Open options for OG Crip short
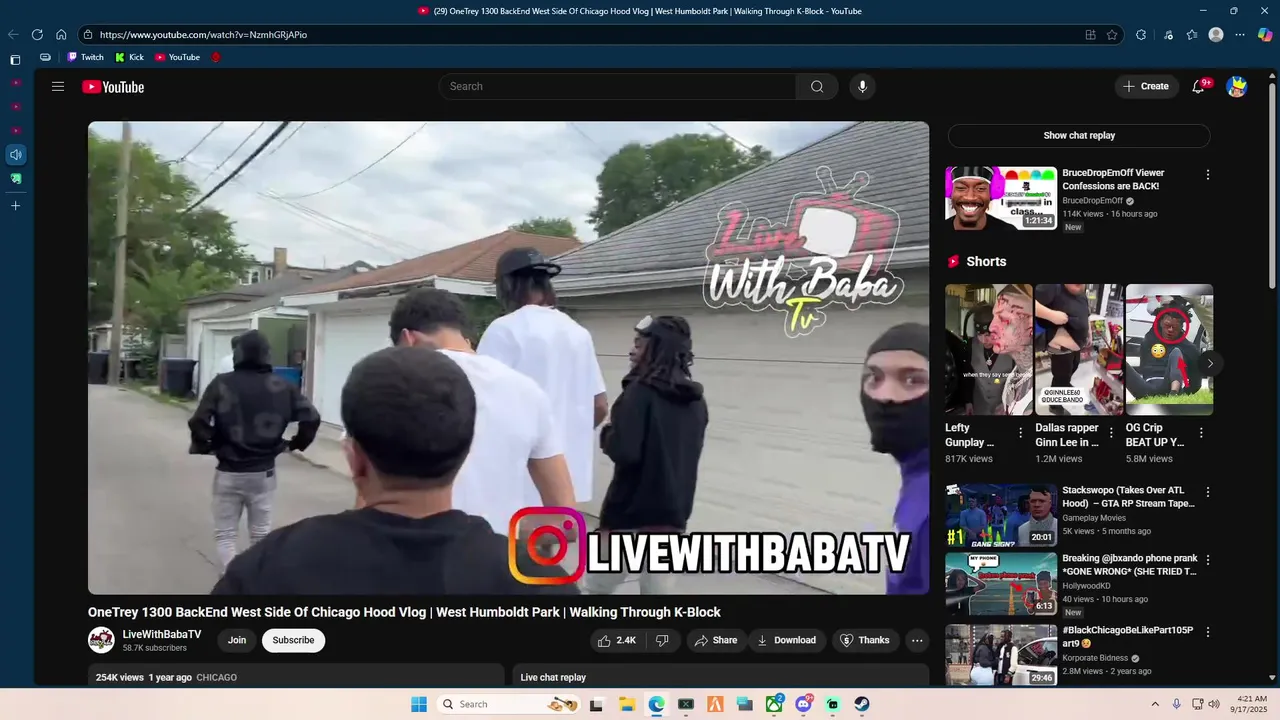Viewport: 1280px width, 720px height. pos(1201,433)
